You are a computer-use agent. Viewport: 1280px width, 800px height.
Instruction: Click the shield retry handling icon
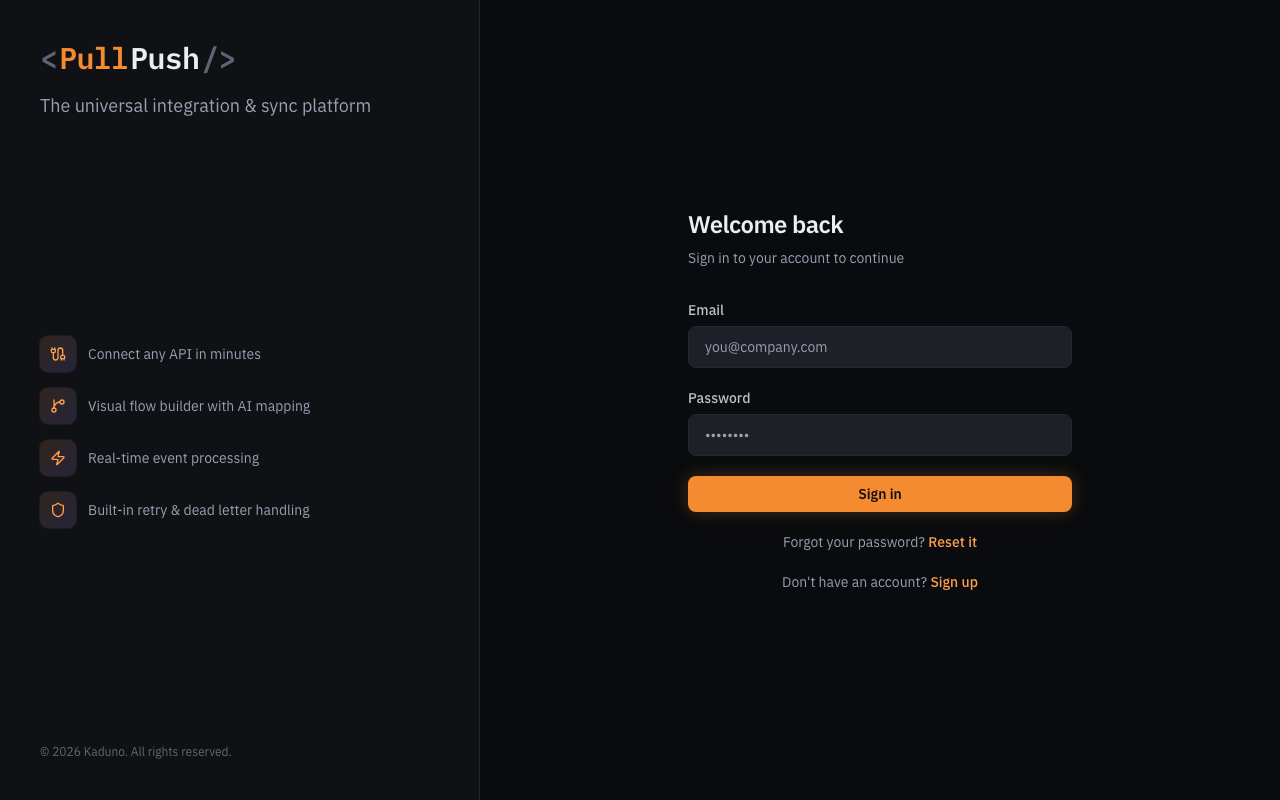coord(58,510)
